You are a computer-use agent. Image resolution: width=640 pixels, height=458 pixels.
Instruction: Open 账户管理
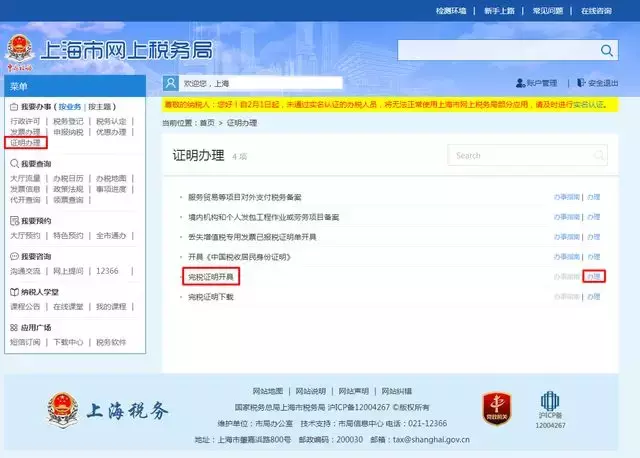click(x=542, y=83)
